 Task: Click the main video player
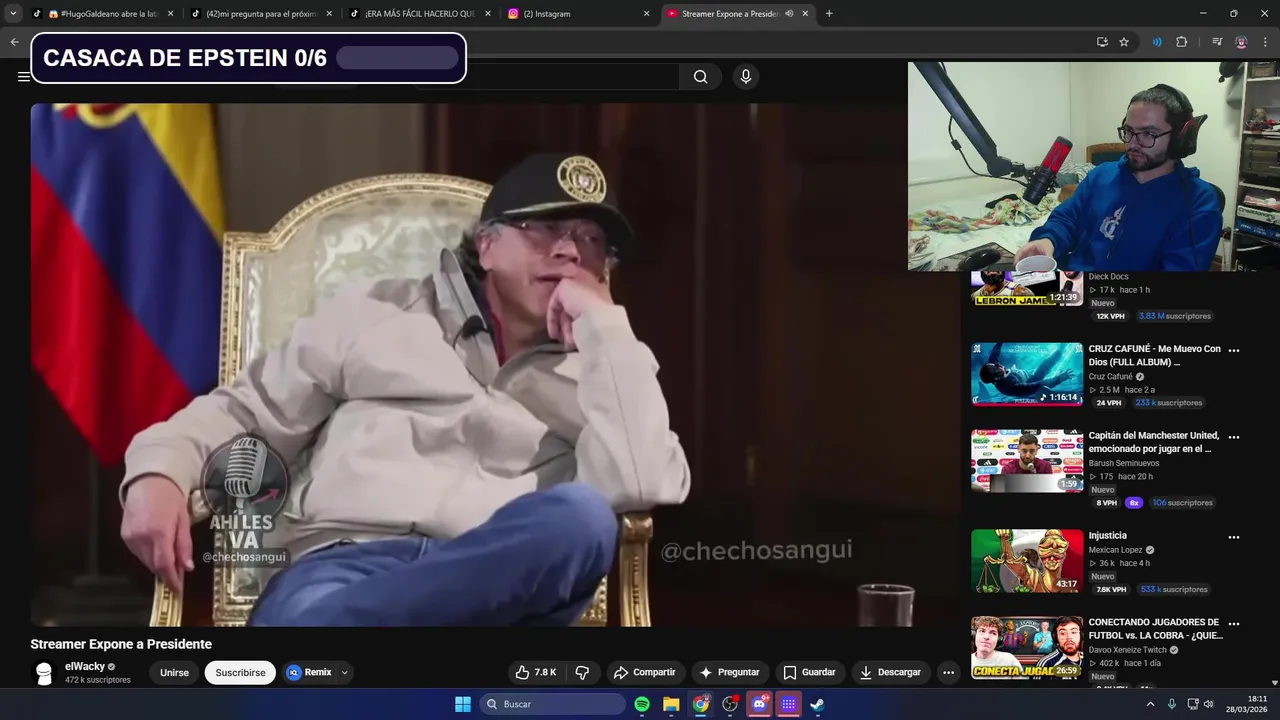(x=495, y=365)
